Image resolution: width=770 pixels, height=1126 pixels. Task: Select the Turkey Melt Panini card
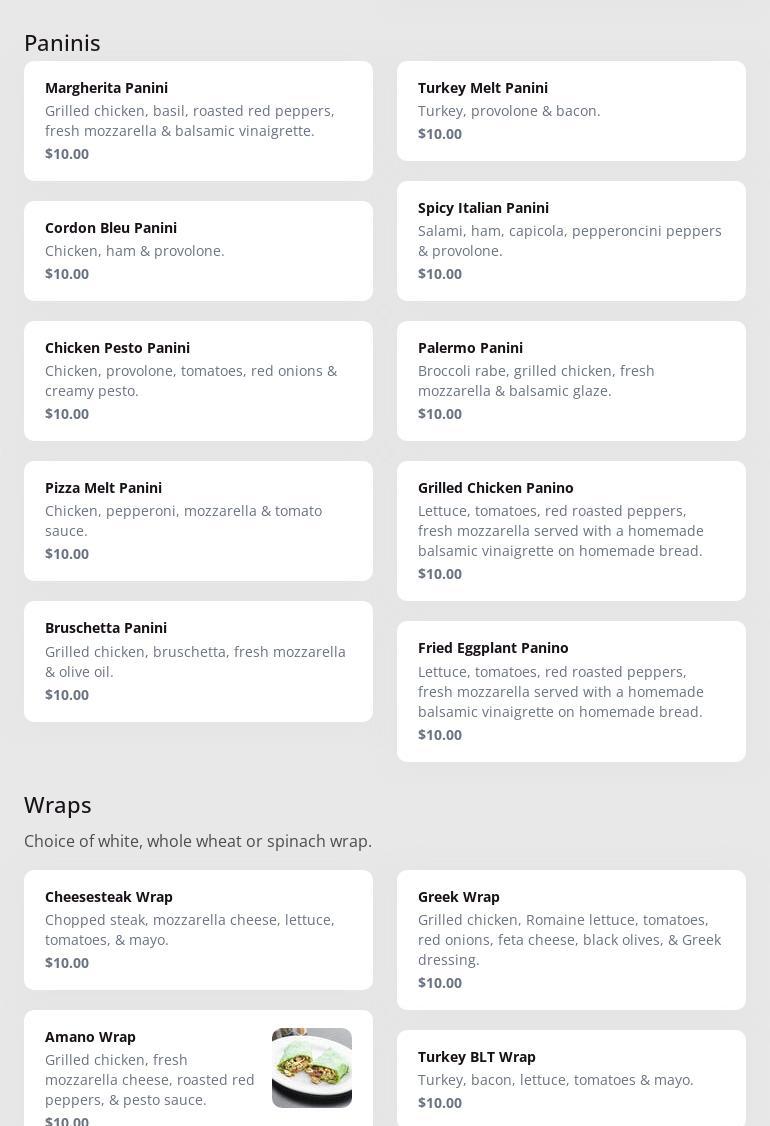[571, 110]
